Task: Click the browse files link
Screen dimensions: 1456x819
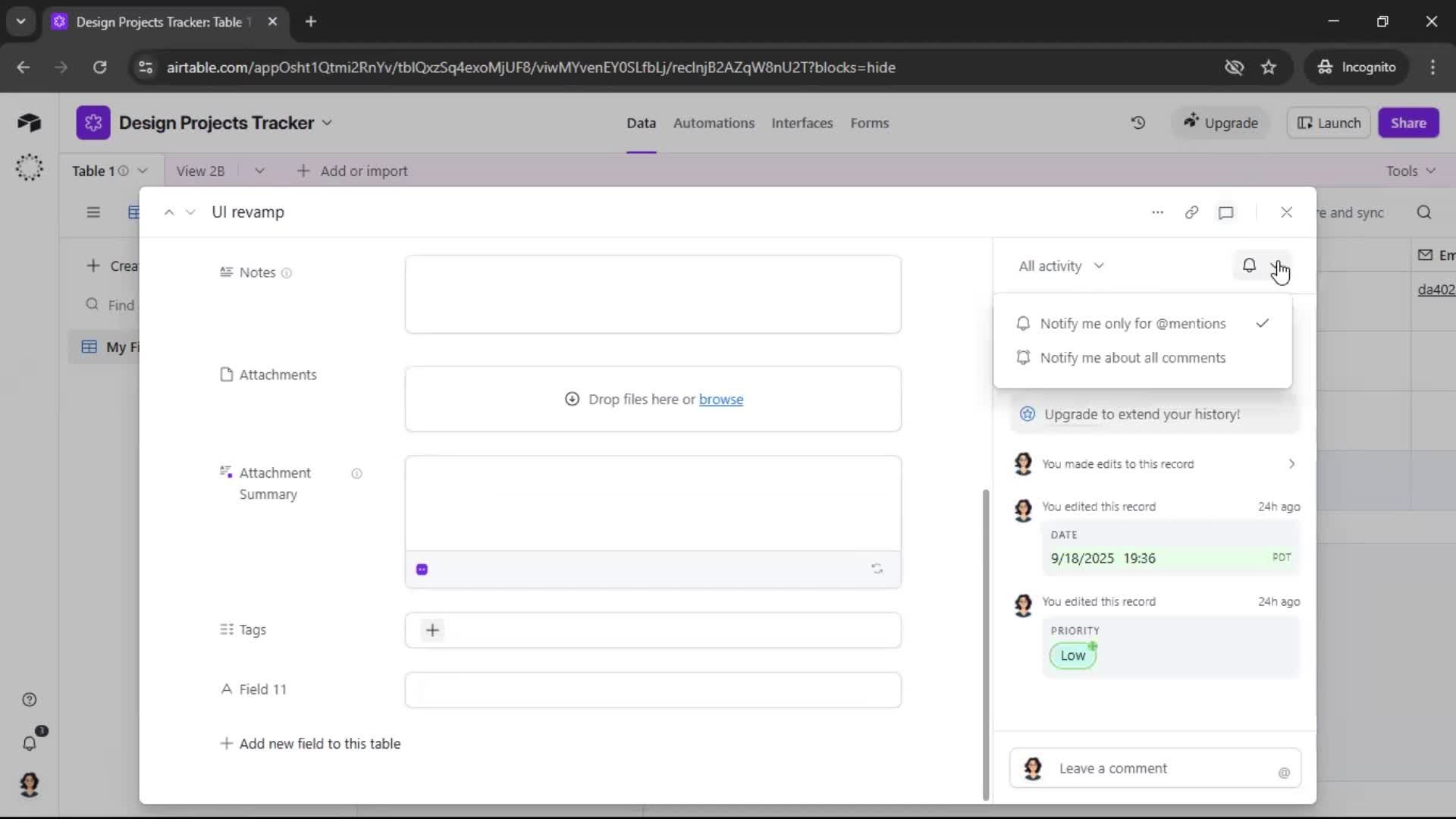Action: 720,400
